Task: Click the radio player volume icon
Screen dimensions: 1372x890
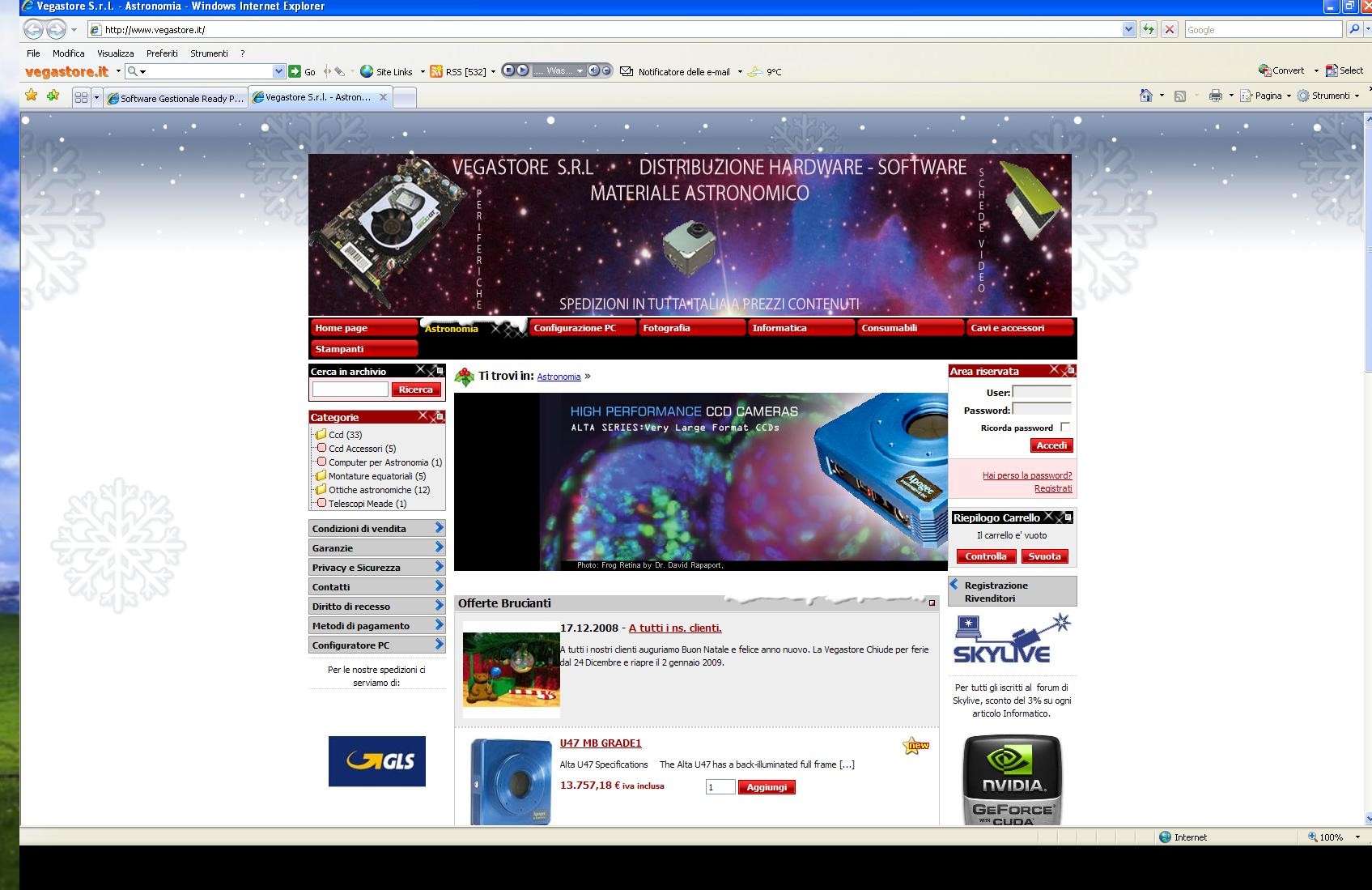Action: (x=594, y=70)
